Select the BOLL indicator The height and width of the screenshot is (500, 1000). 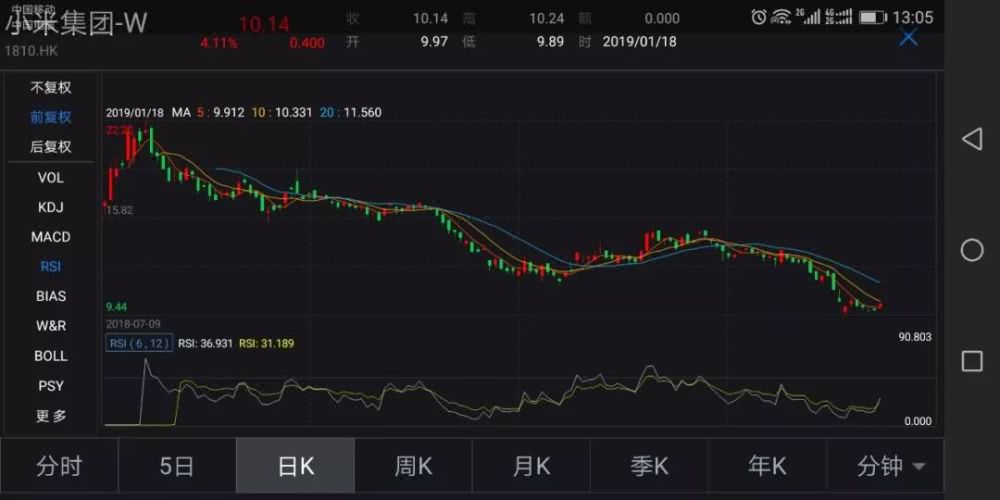pyautogui.click(x=50, y=356)
